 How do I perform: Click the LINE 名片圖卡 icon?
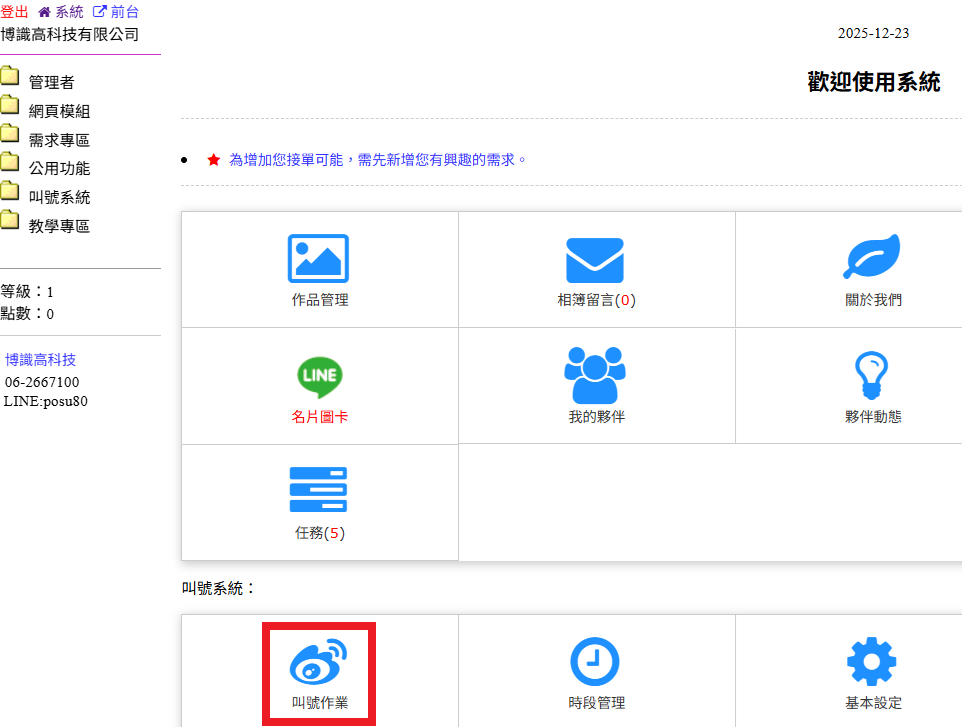[319, 376]
